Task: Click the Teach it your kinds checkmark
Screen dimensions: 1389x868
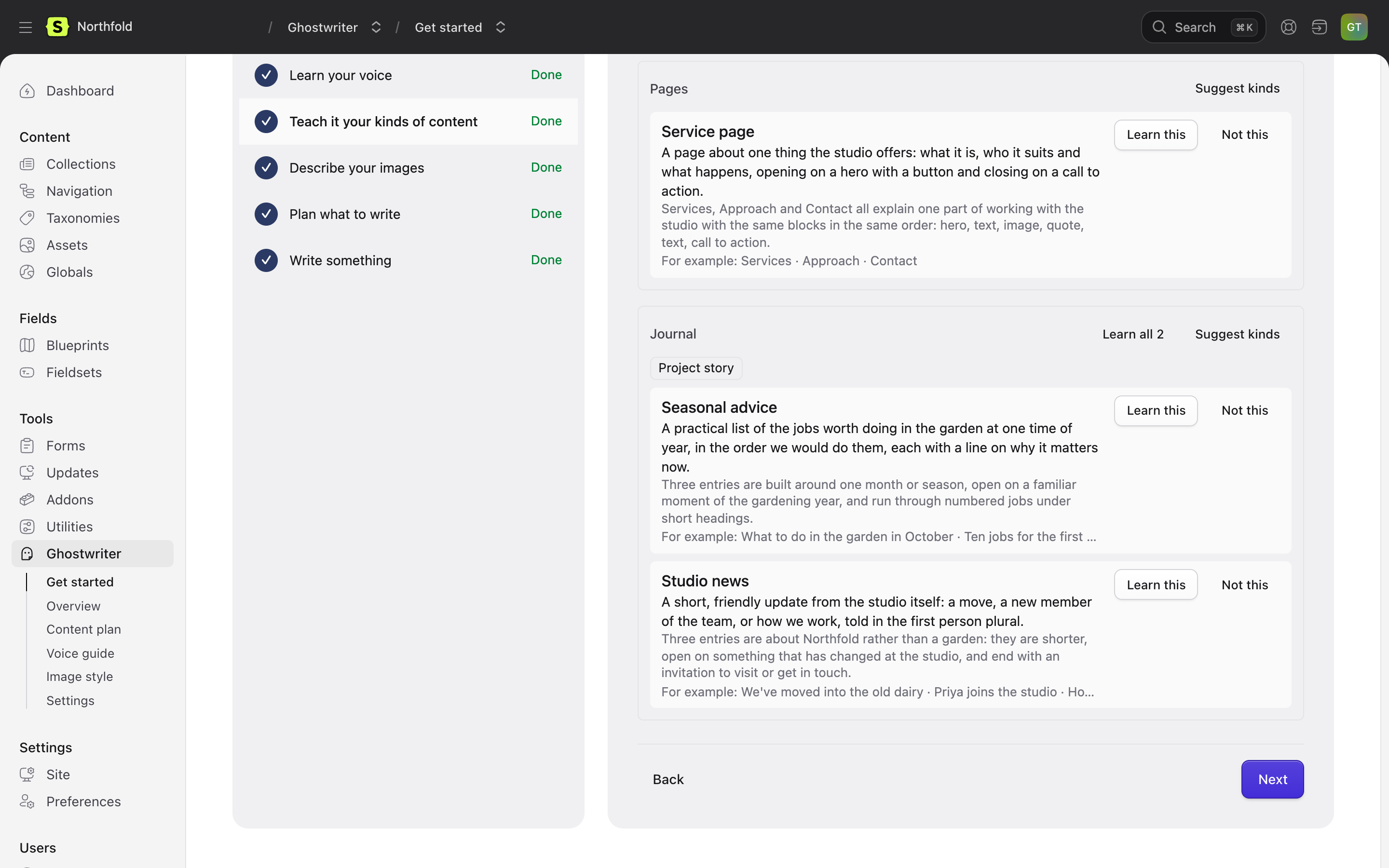Action: click(266, 122)
